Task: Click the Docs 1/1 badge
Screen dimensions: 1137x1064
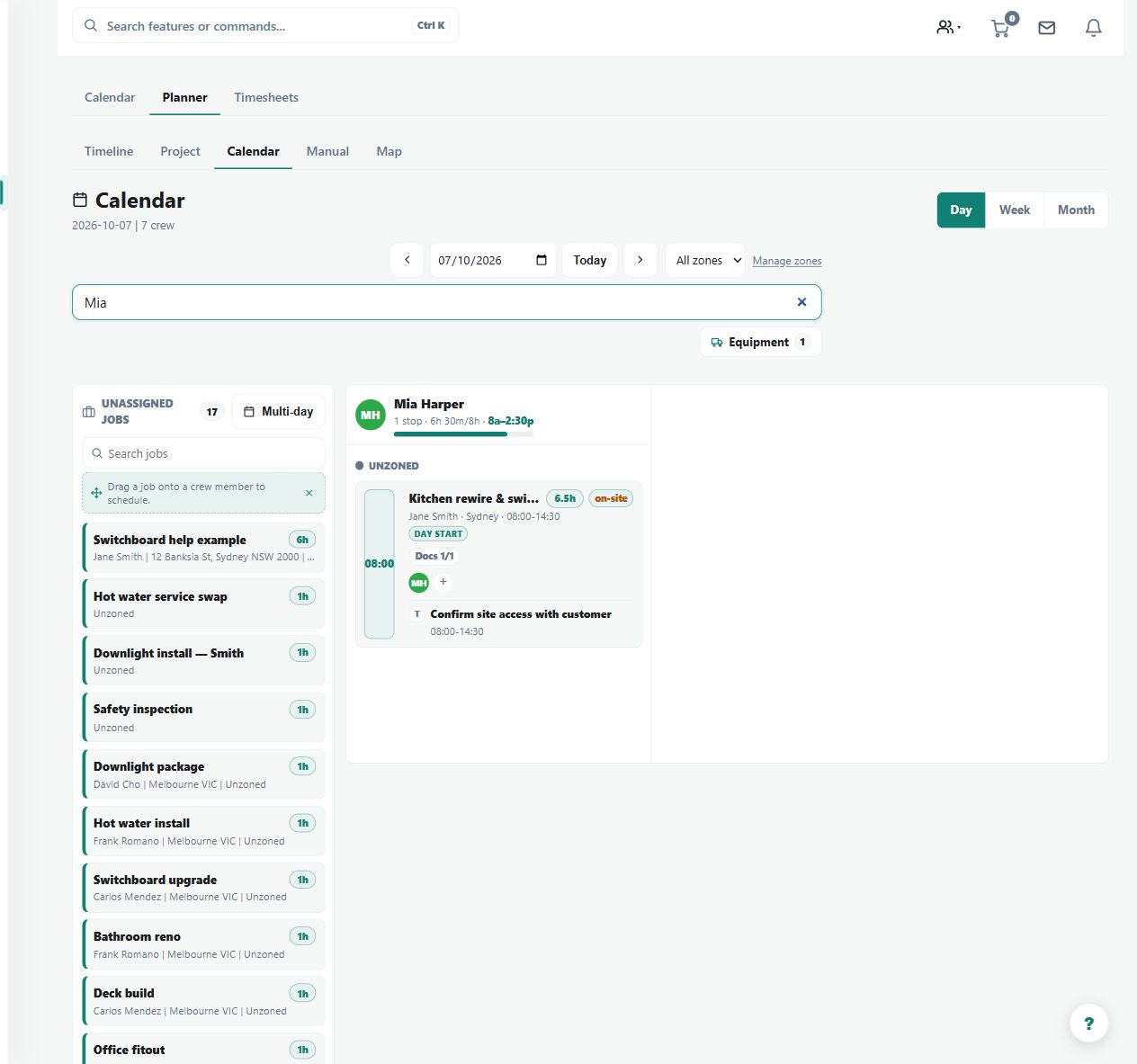Action: tap(434, 556)
